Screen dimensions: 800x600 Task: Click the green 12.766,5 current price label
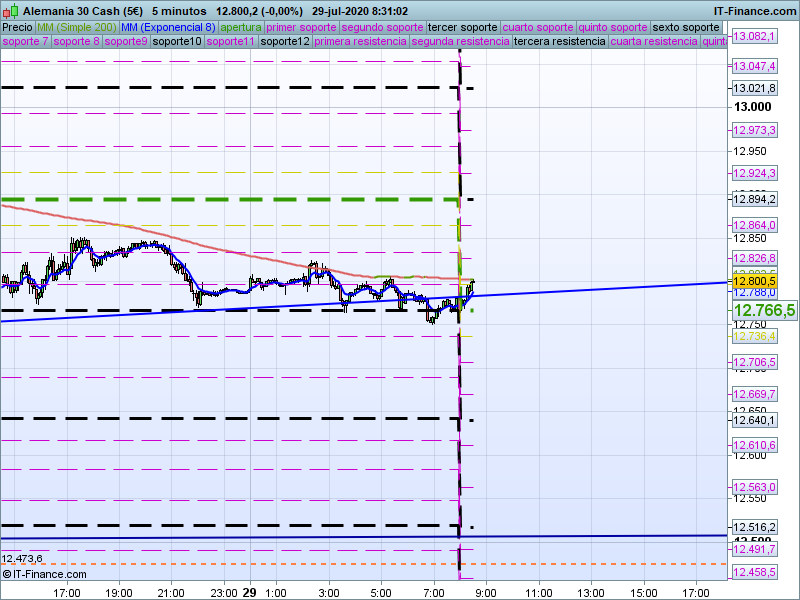click(763, 311)
